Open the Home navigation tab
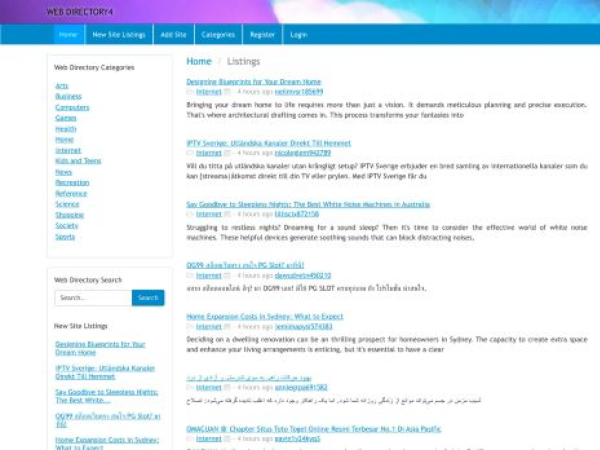The height and width of the screenshot is (450, 600). coord(68,34)
